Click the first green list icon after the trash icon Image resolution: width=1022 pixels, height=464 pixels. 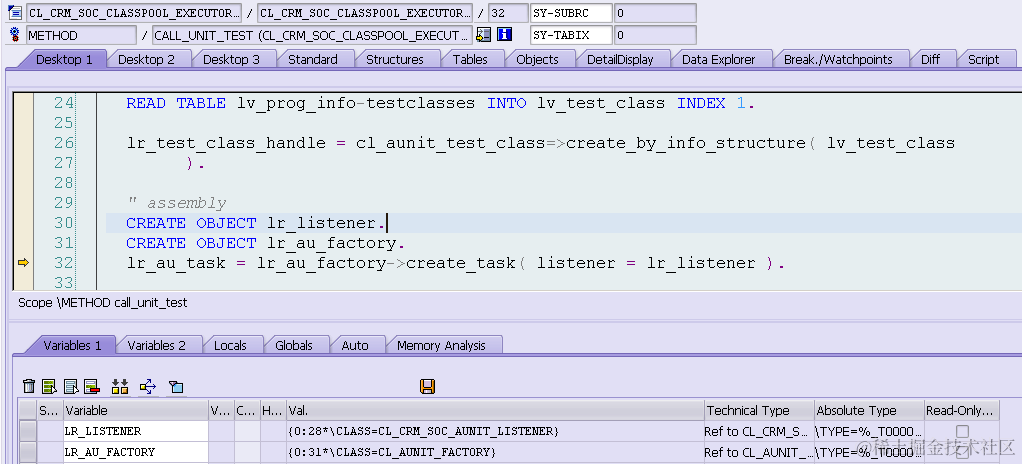(x=50, y=386)
